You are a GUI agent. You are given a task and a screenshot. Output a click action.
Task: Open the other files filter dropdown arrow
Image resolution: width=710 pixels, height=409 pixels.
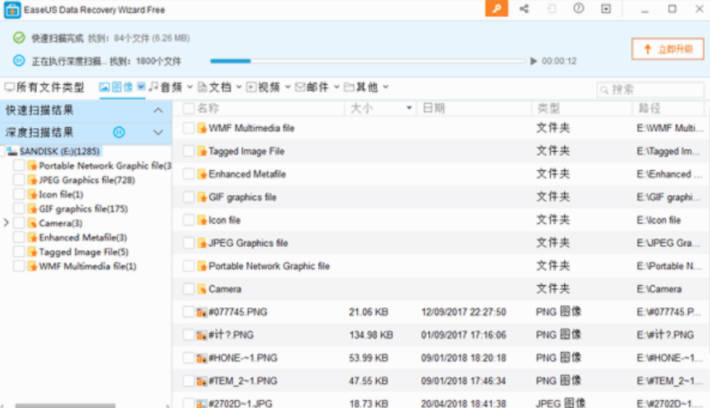point(386,87)
